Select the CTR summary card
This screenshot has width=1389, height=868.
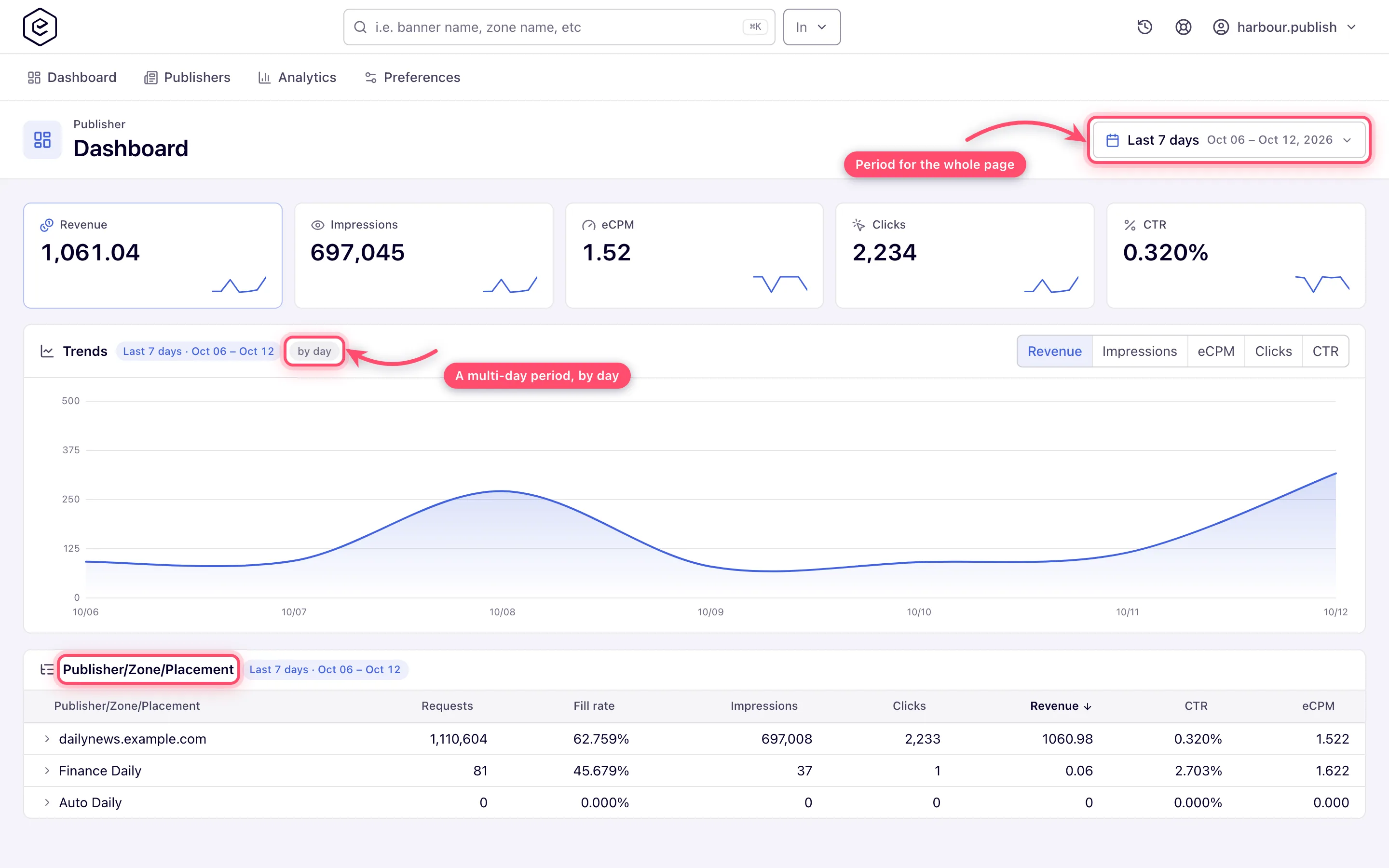coord(1236,256)
